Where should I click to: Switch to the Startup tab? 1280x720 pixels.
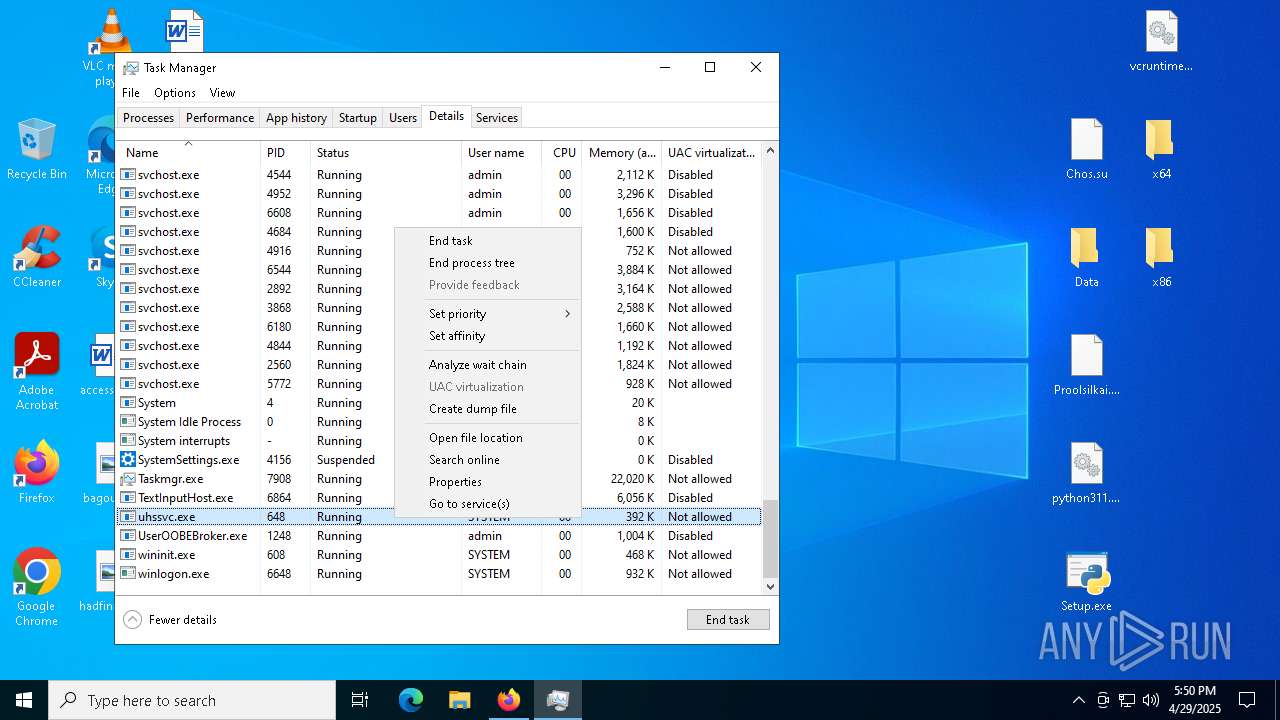tap(357, 118)
